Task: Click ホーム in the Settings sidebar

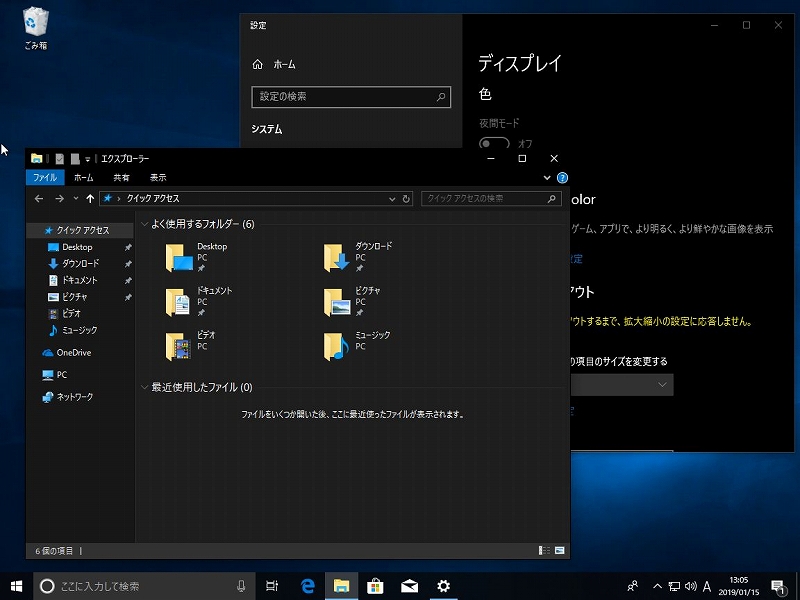Action: pyautogui.click(x=284, y=64)
